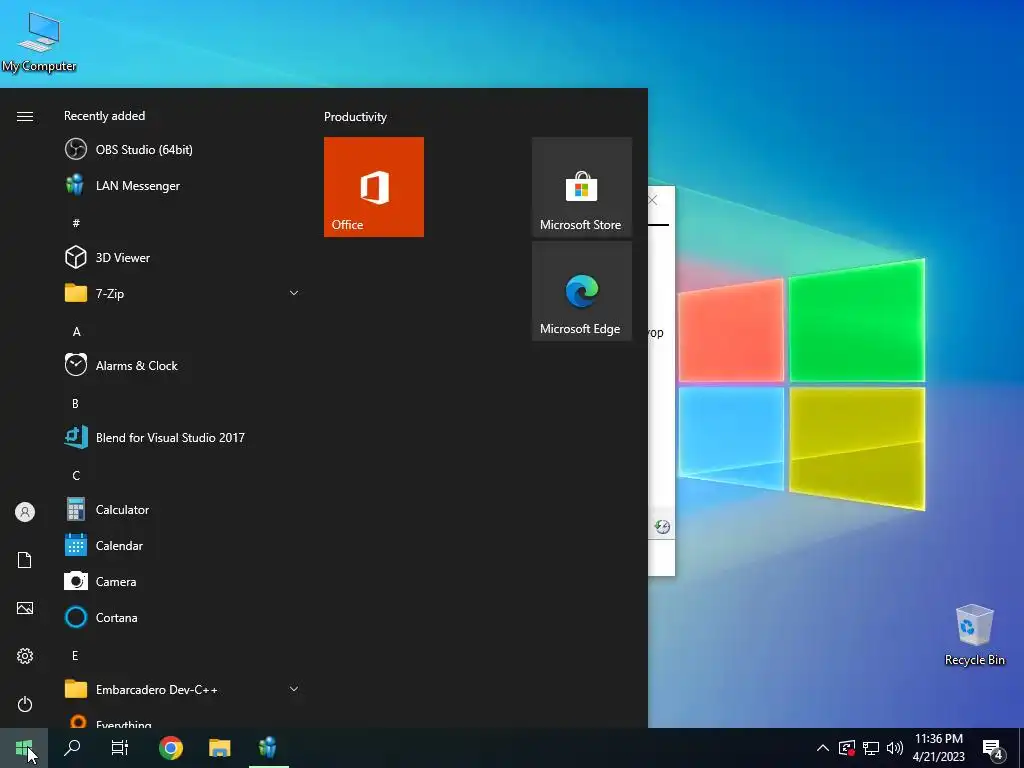This screenshot has height=768, width=1024.
Task: Open taskbar Search magnifier
Action: pyautogui.click(x=72, y=748)
